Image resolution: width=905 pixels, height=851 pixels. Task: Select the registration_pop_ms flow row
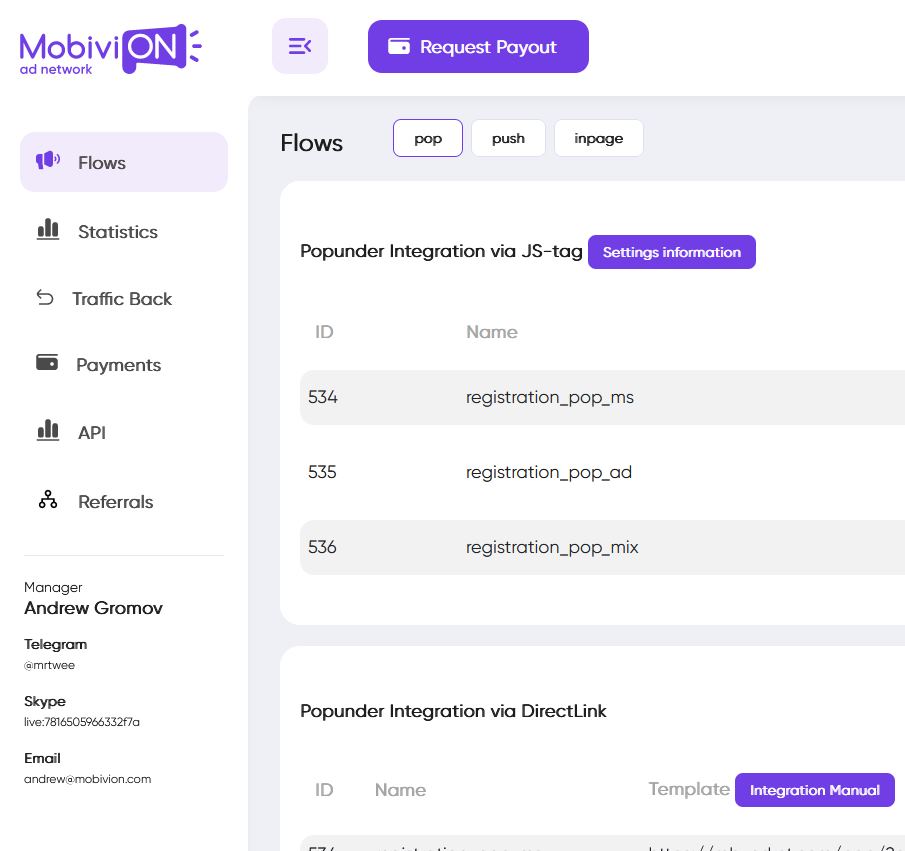550,397
